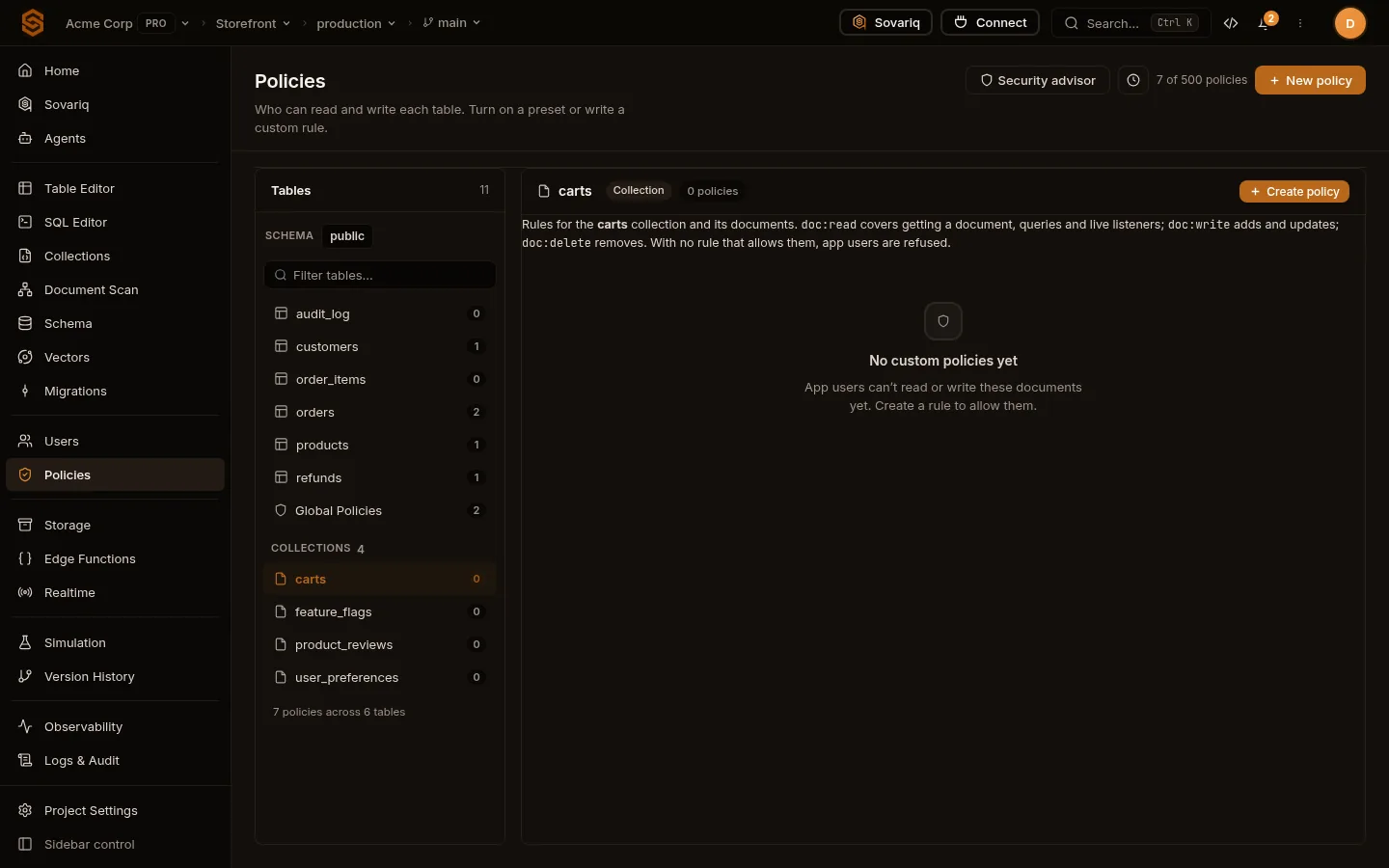
Task: Open Sovariq in the sidebar
Action: 115,104
